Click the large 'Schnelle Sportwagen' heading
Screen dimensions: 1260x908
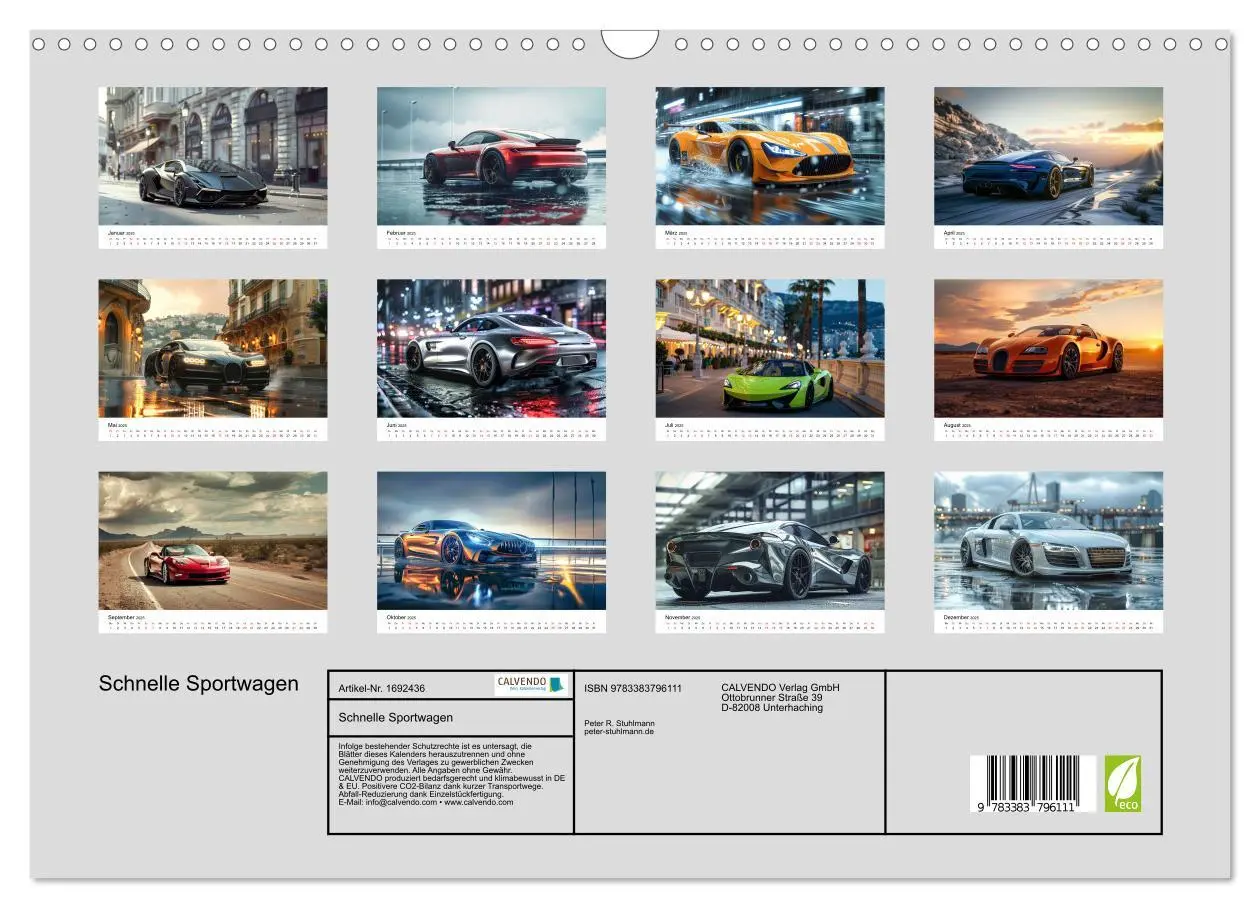tap(199, 684)
